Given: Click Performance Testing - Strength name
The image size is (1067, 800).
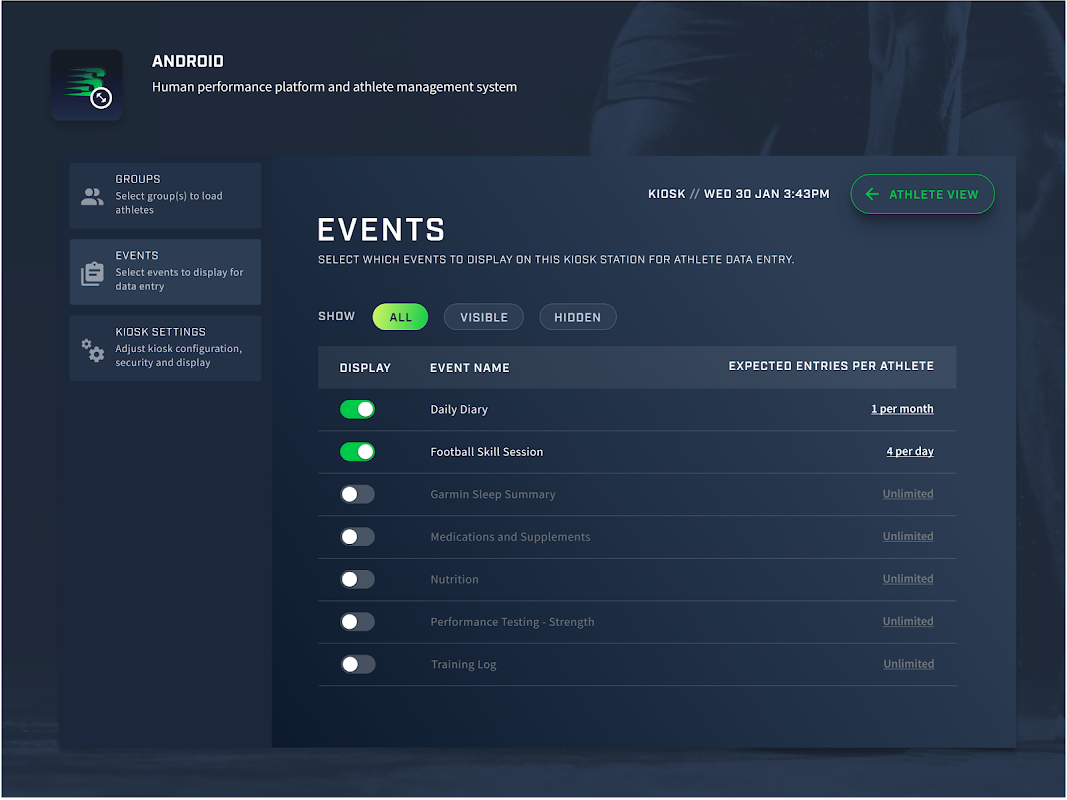Looking at the screenshot, I should coord(512,622).
